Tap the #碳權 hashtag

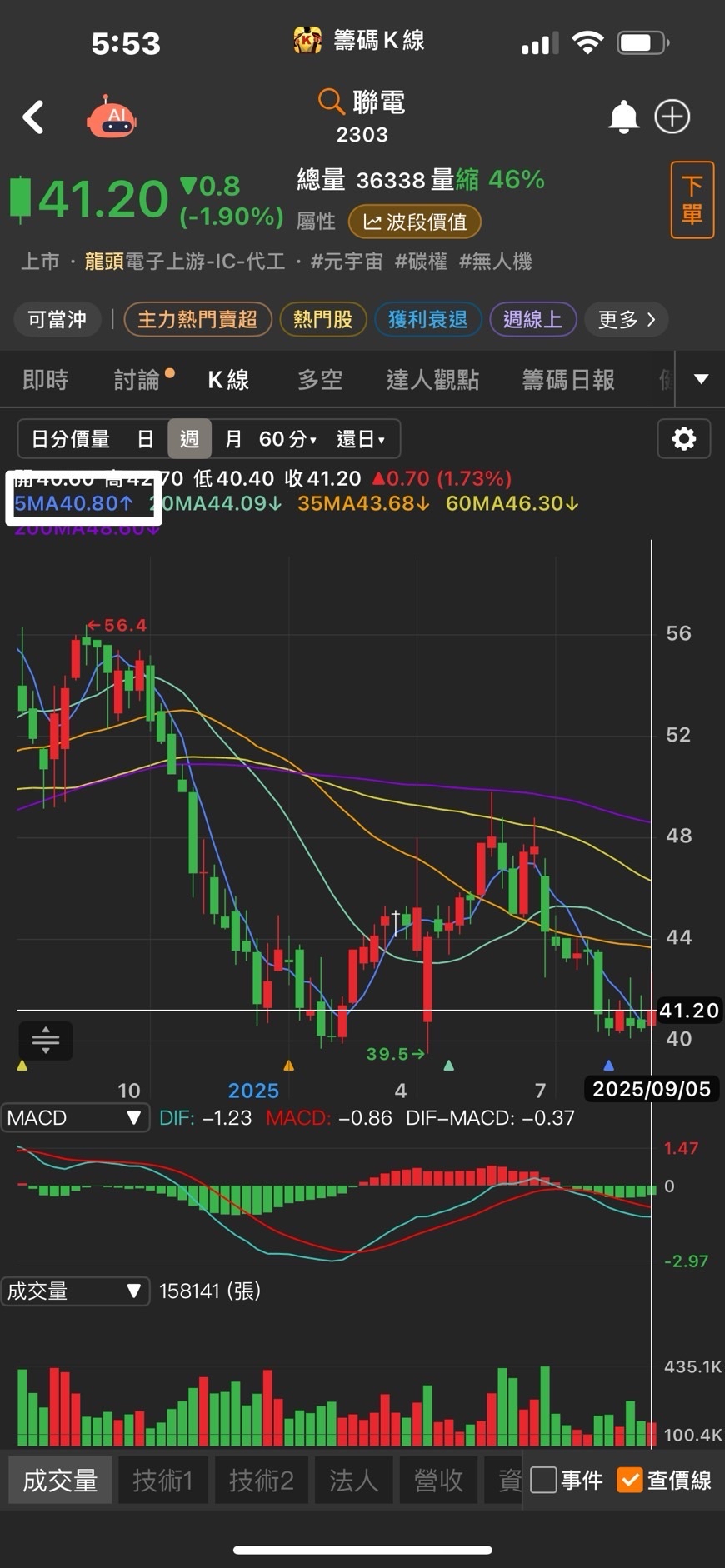pos(421,262)
